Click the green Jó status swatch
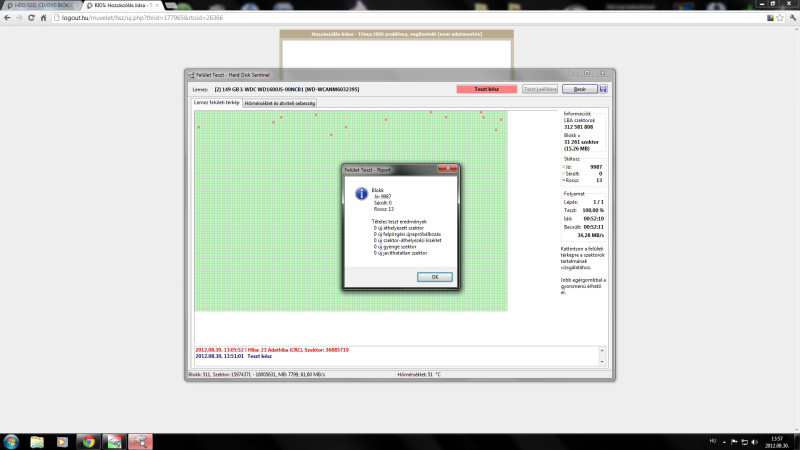Screen dimensions: 800x450 tap(564, 167)
